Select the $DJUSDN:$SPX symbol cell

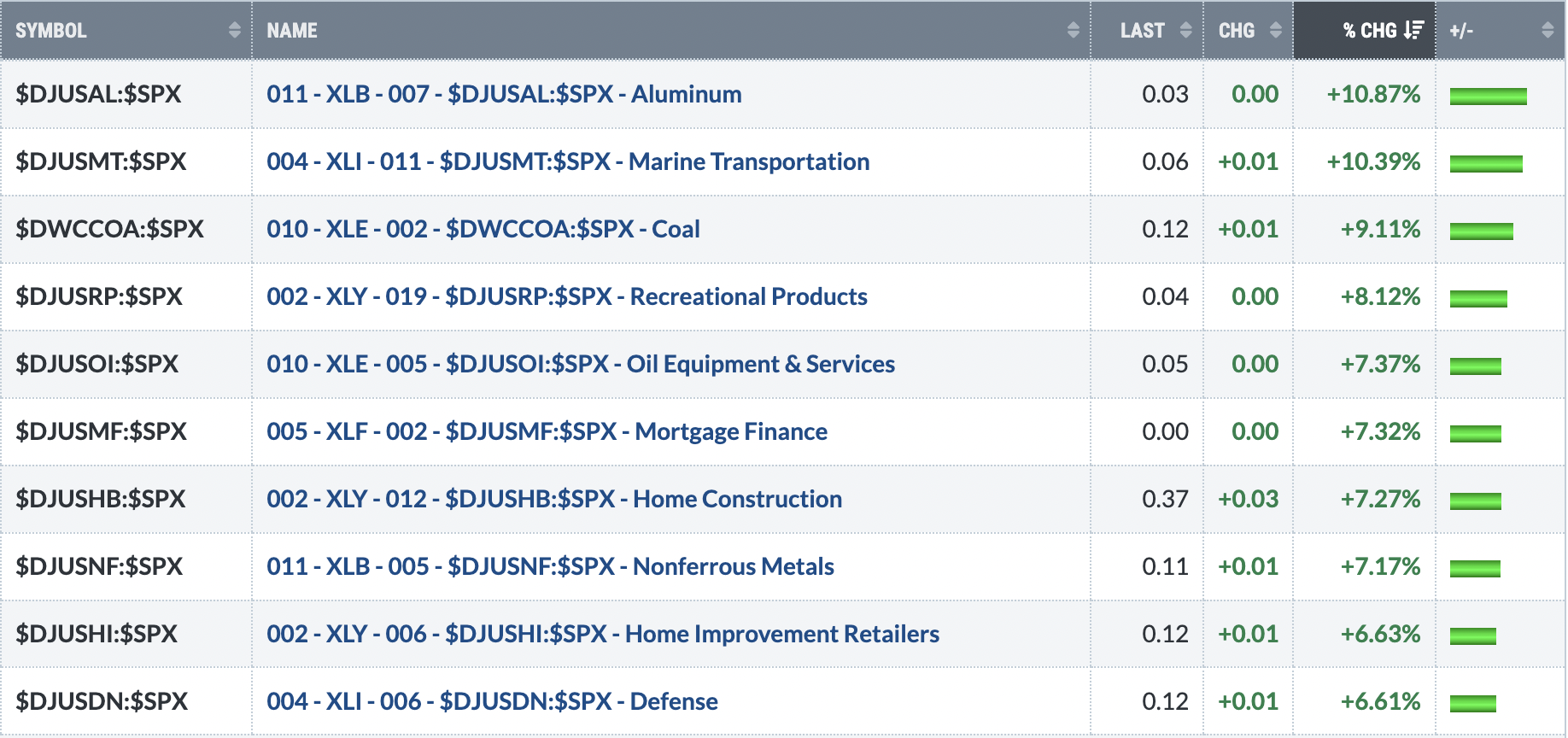tap(126, 701)
